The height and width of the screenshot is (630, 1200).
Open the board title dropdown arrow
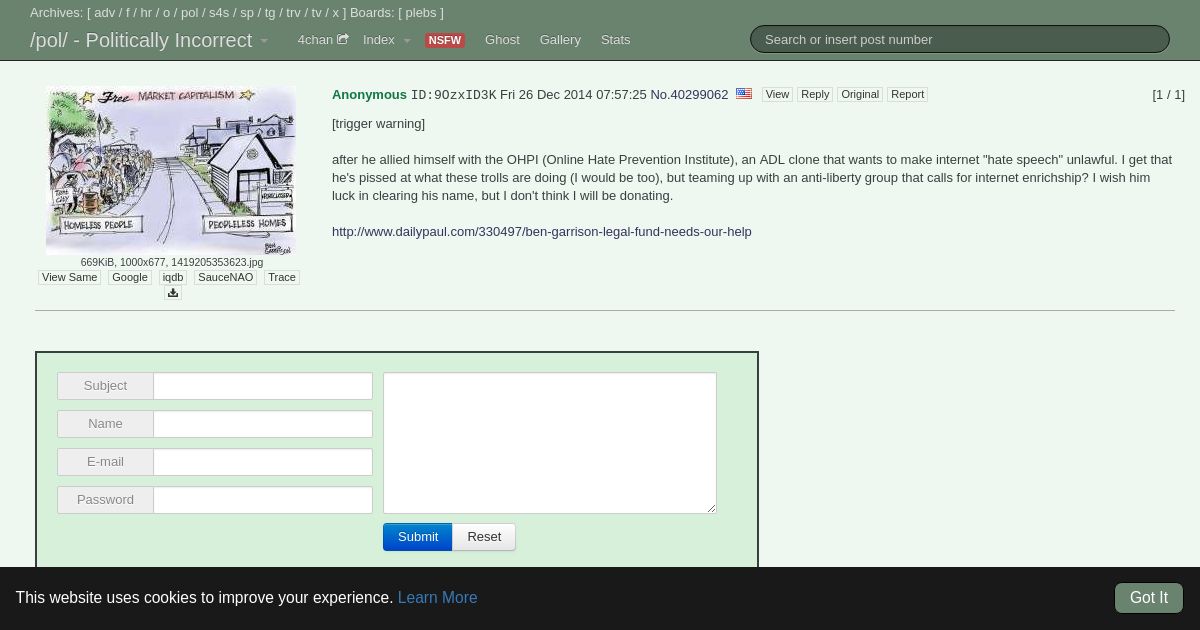click(x=264, y=41)
